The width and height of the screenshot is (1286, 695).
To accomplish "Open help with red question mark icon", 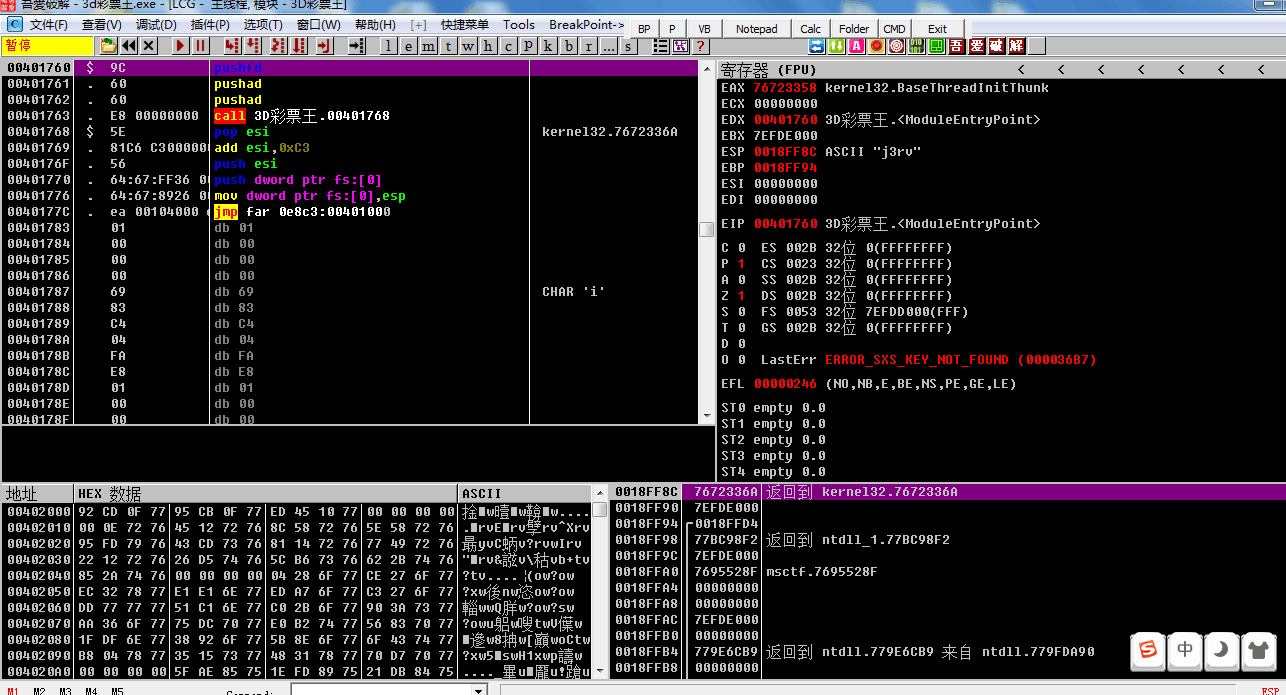I will [700, 46].
